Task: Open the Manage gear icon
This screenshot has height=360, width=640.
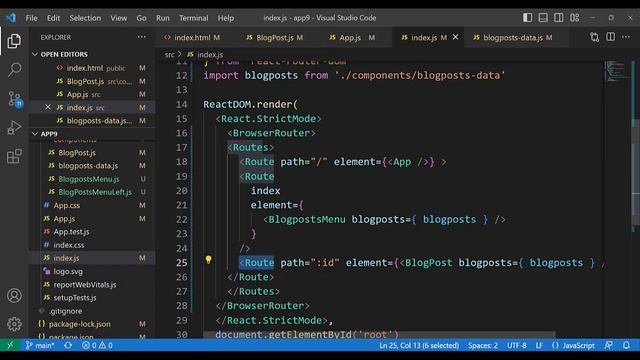Action: point(14,324)
